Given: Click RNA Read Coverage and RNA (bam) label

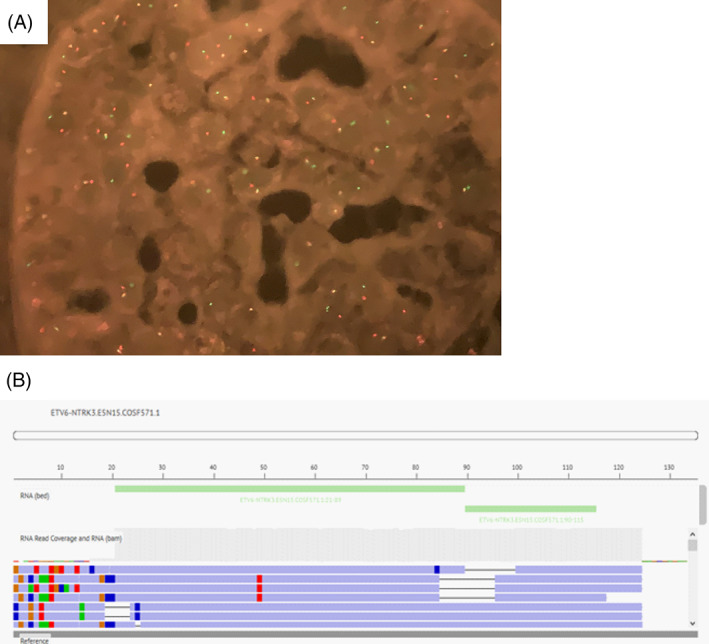Looking at the screenshot, I should click(64, 537).
